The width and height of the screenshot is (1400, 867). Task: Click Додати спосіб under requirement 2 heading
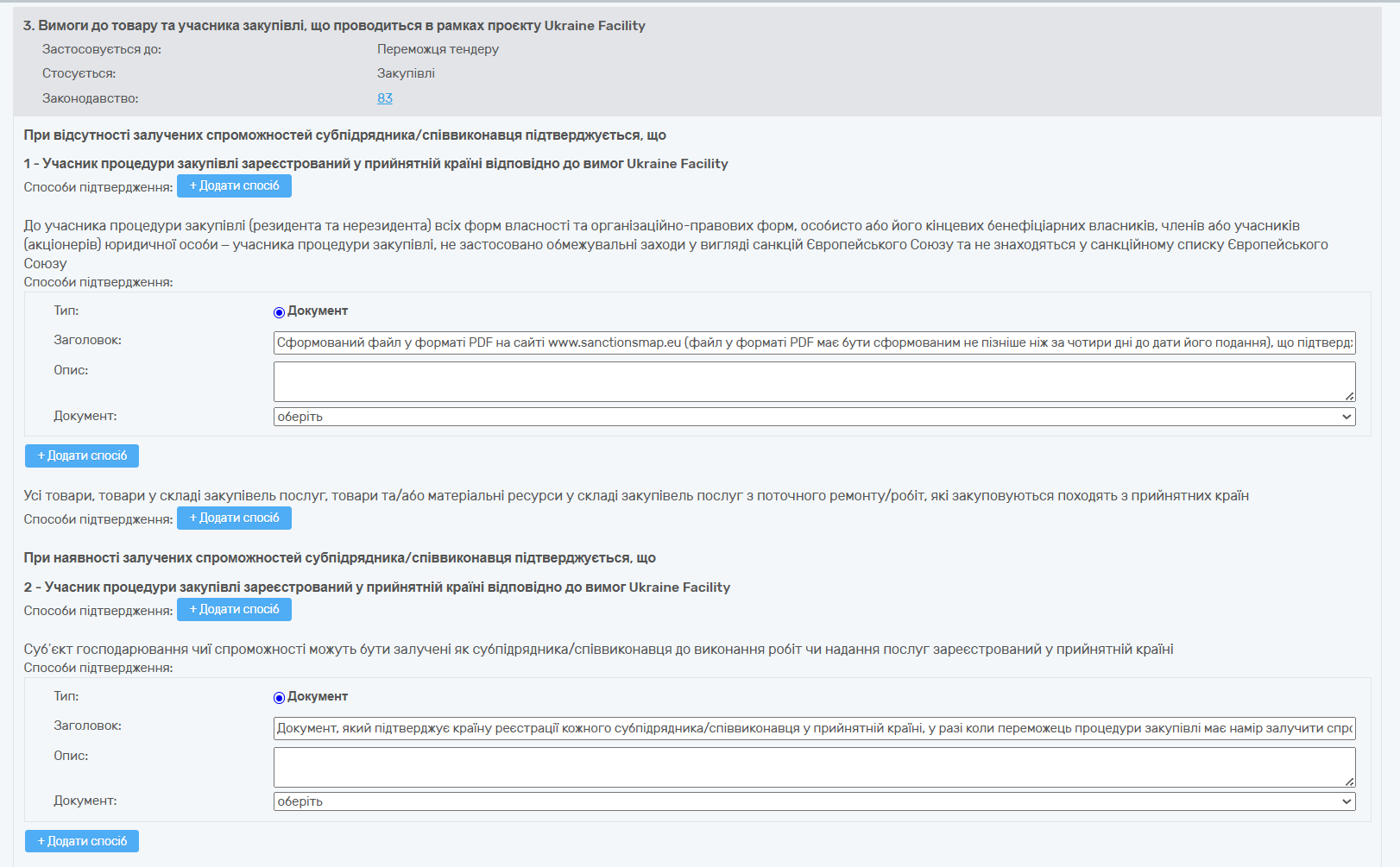coord(234,610)
